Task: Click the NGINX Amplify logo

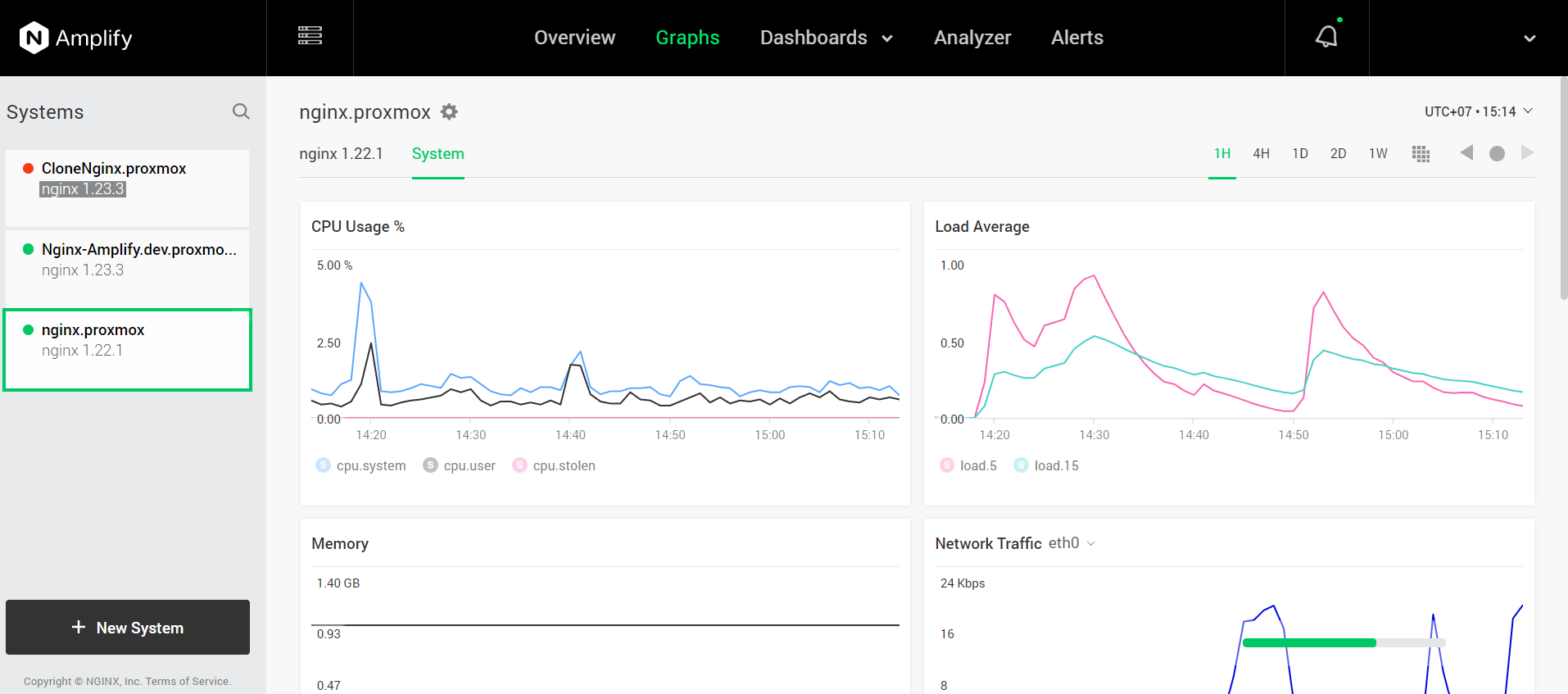Action: pos(75,38)
